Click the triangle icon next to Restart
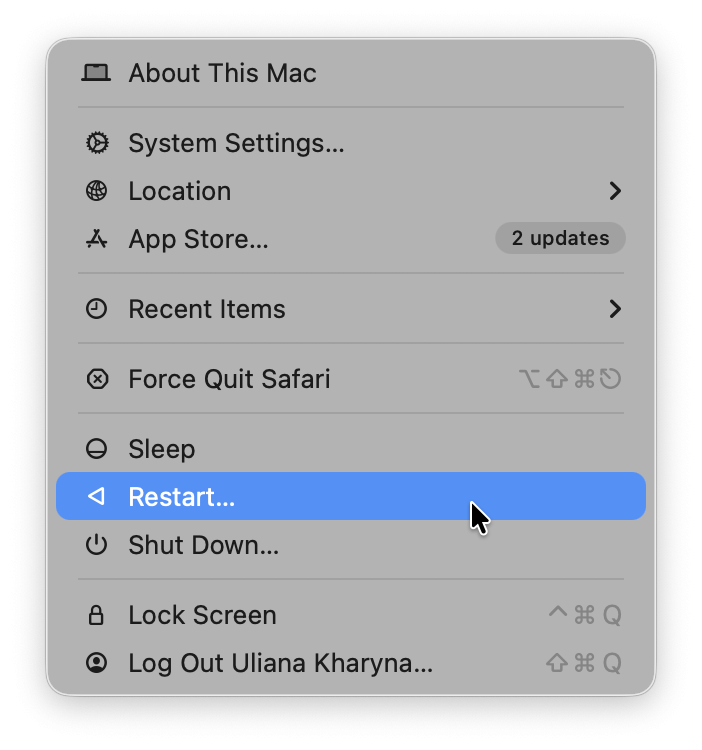Viewport: 702px width, 750px height. (x=96, y=497)
